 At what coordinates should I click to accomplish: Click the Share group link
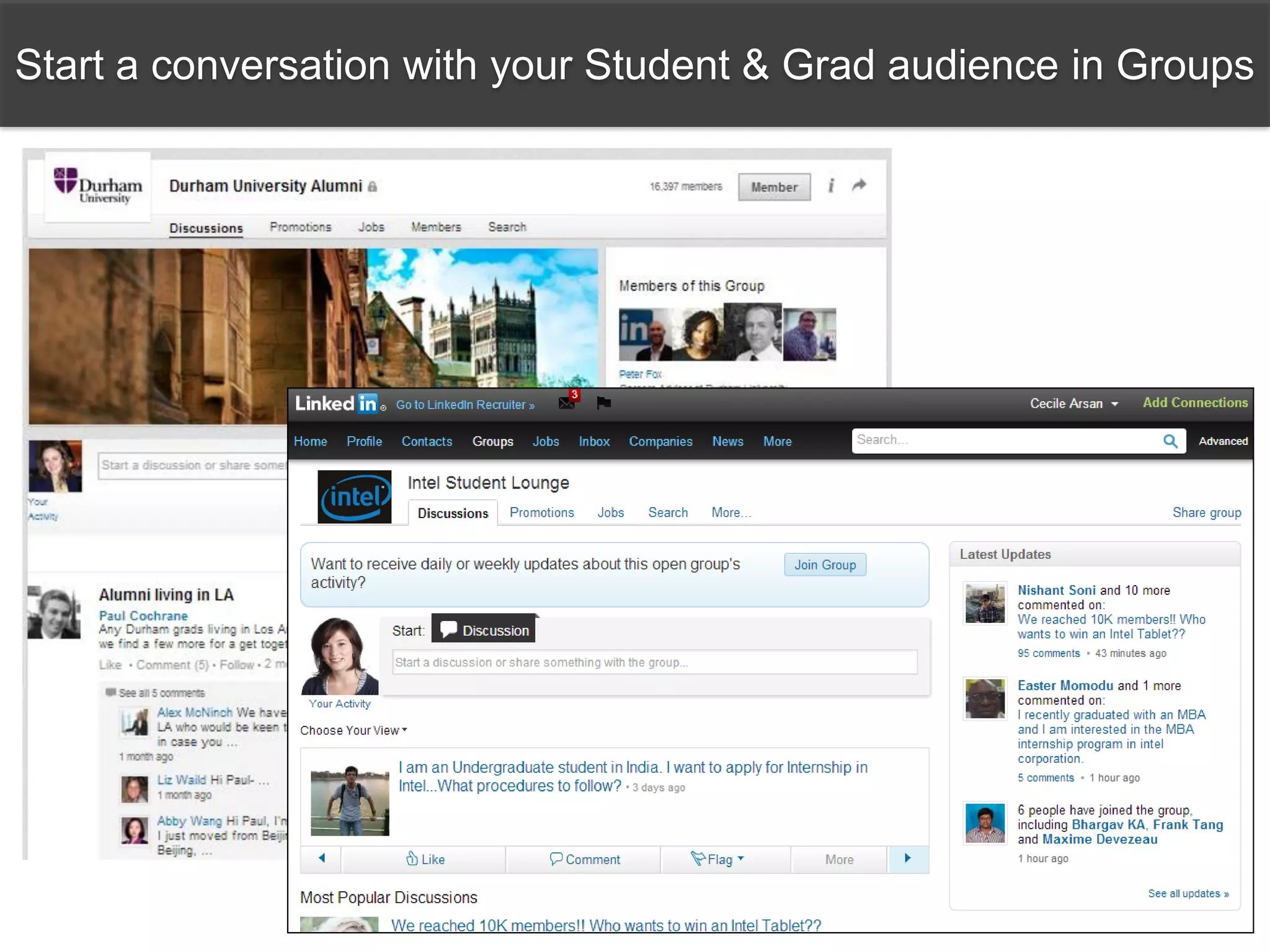click(1207, 513)
